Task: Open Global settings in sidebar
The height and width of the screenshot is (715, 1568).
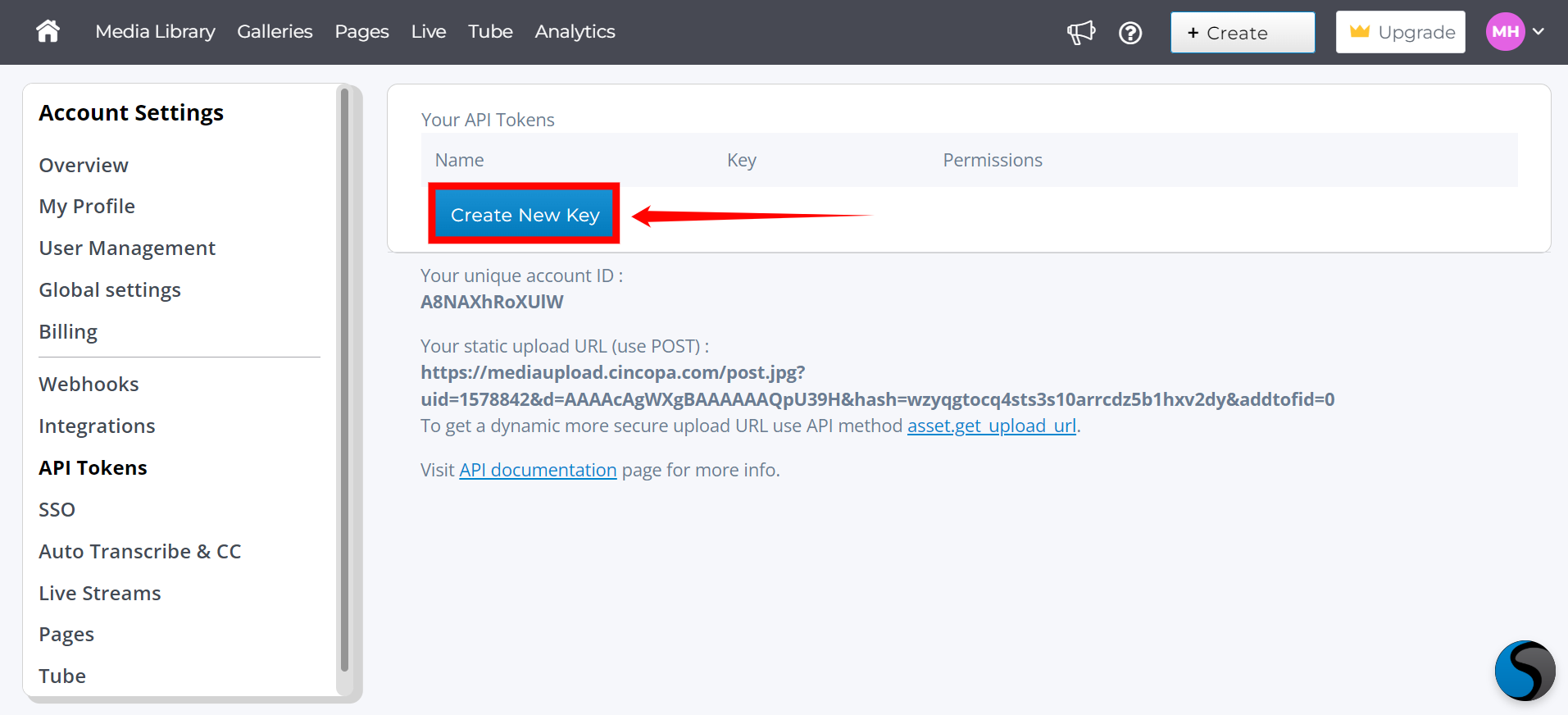Action: (x=110, y=290)
